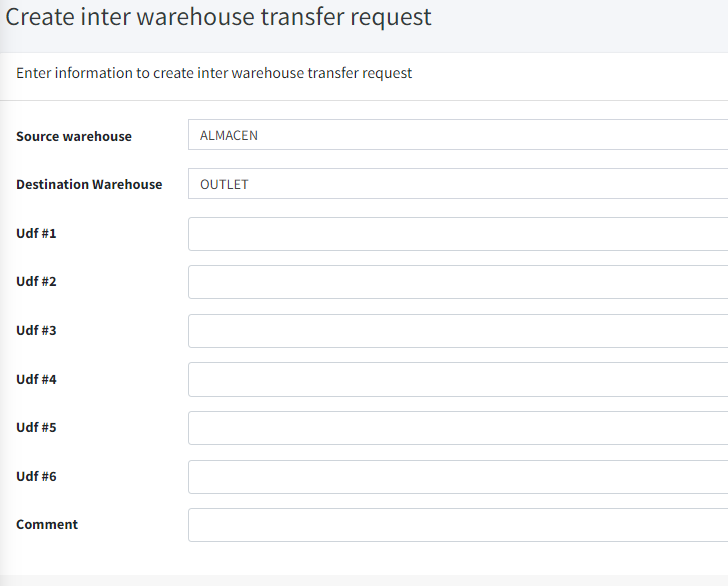Click the page title "Create inter warehouse transfer request"
This screenshot has height=586, width=728.
point(219,18)
